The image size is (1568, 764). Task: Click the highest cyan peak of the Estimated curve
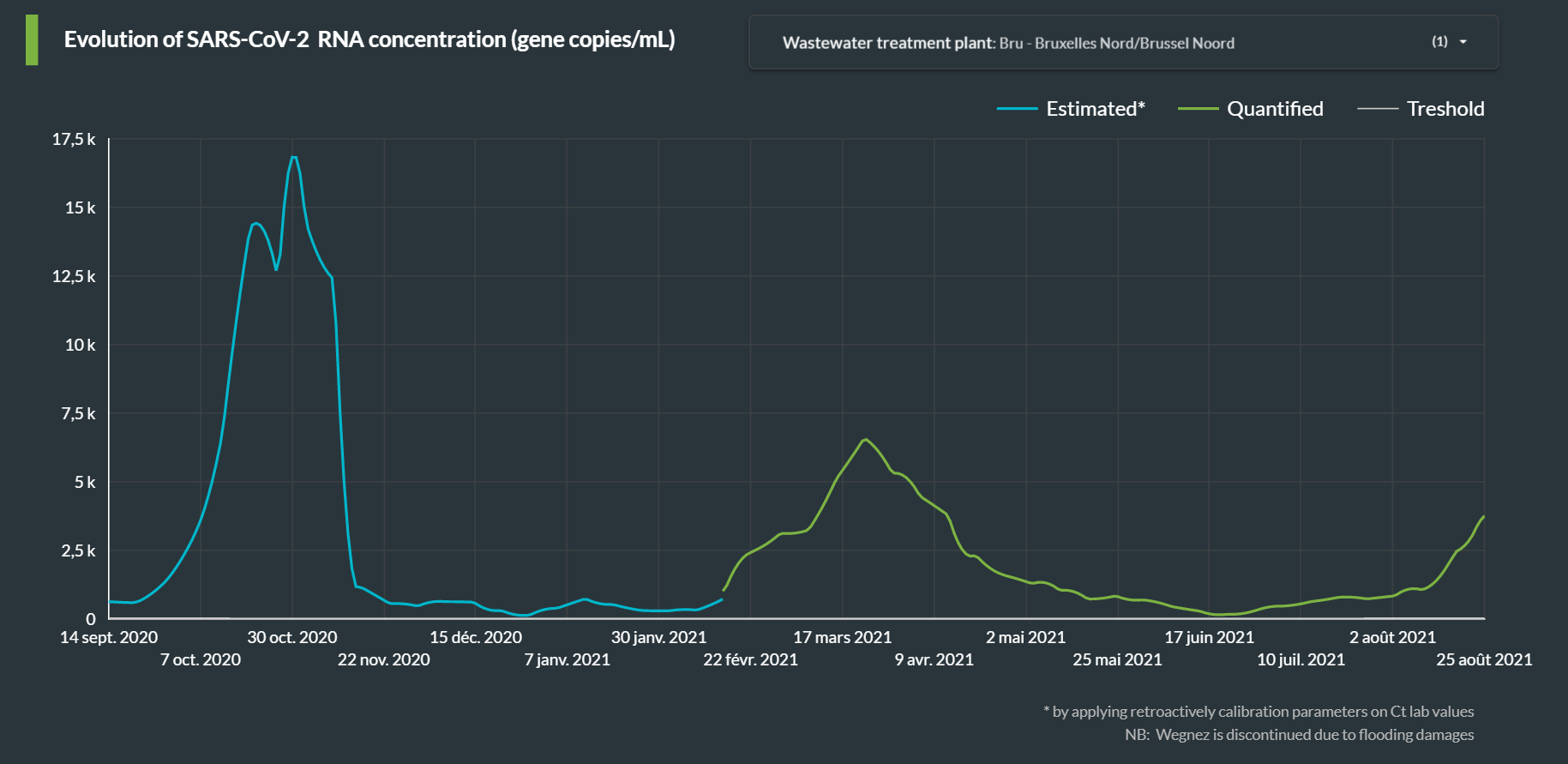tap(294, 157)
